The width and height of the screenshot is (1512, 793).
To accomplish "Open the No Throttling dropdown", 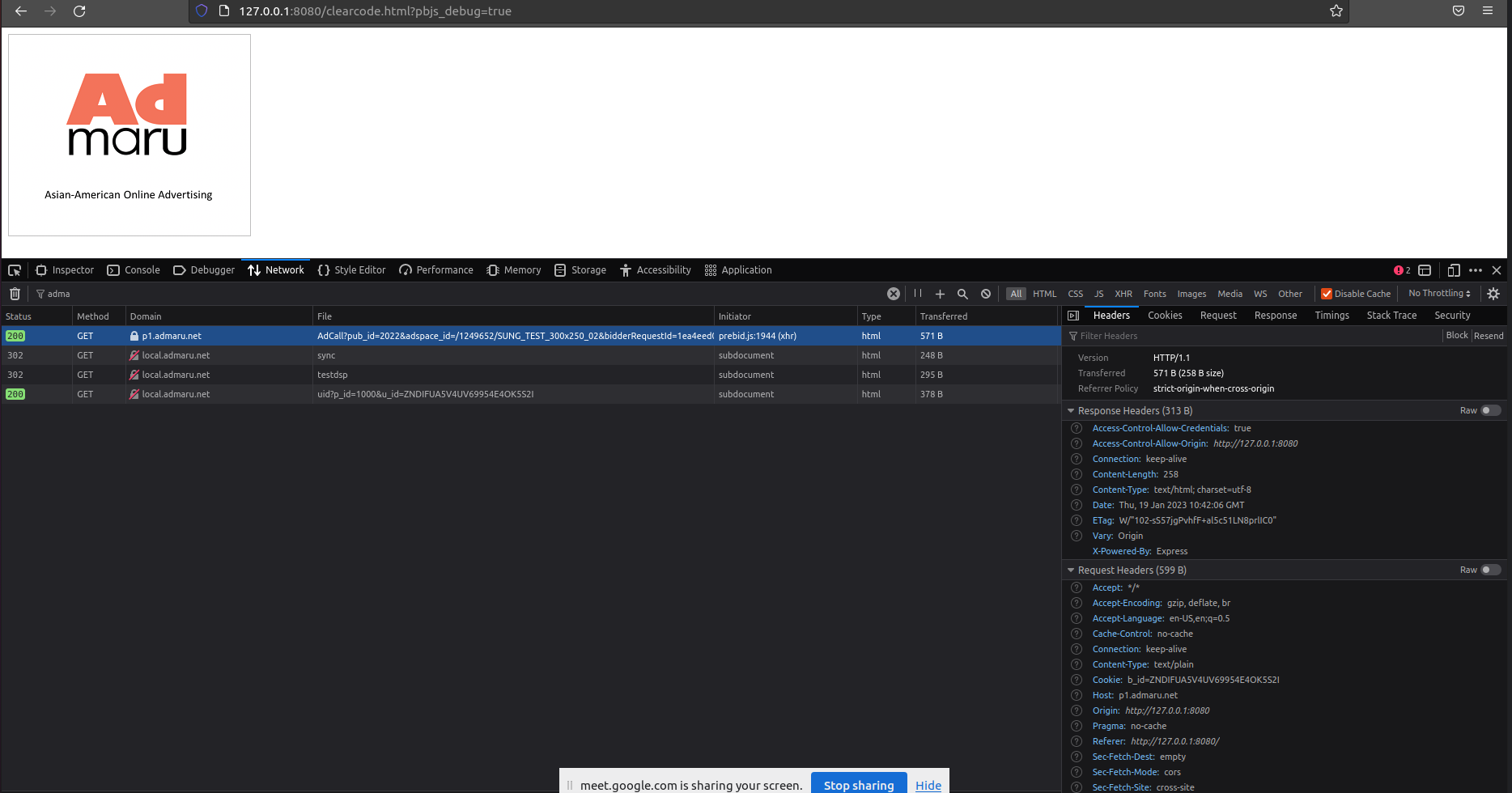I will click(1439, 293).
